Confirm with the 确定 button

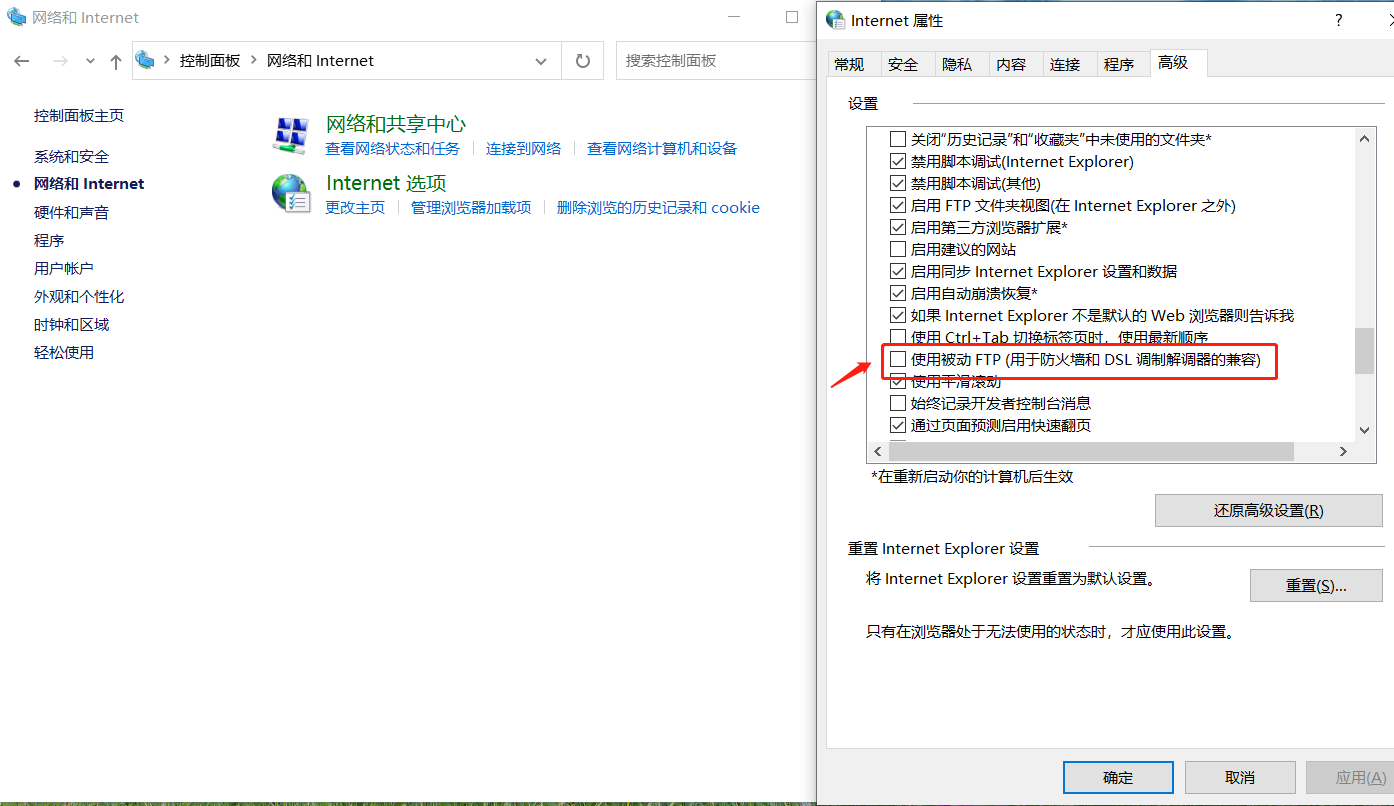pyautogui.click(x=1118, y=778)
